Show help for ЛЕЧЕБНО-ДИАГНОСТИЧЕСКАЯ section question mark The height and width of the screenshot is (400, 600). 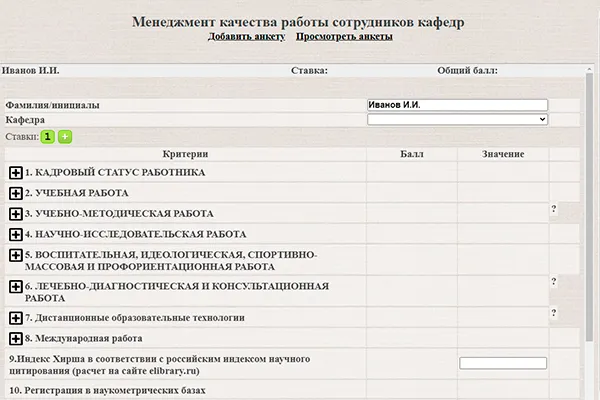(x=553, y=282)
